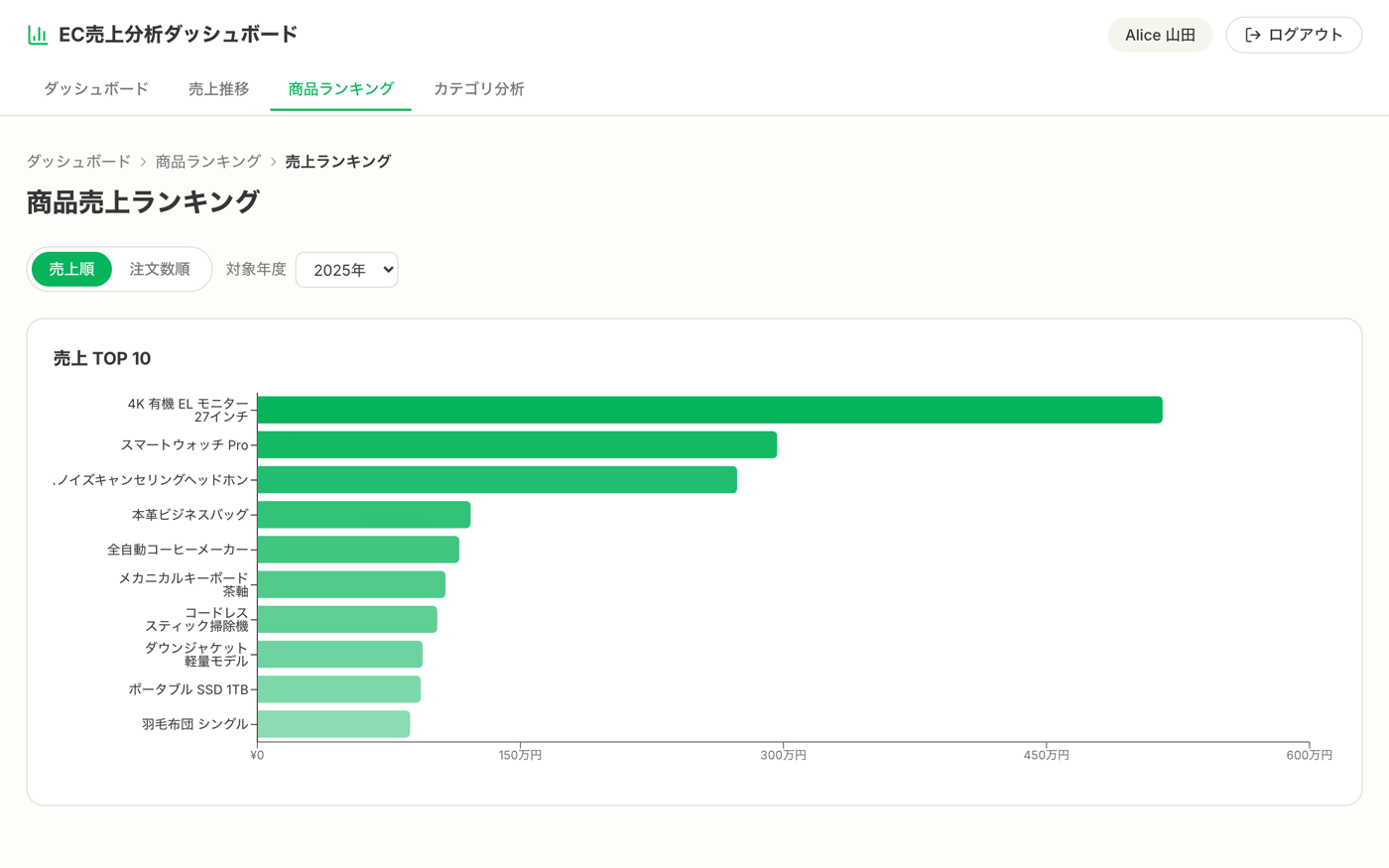Go to the カテゴリ分析 tab
Screen dimensions: 1389x868
pyautogui.click(x=479, y=89)
